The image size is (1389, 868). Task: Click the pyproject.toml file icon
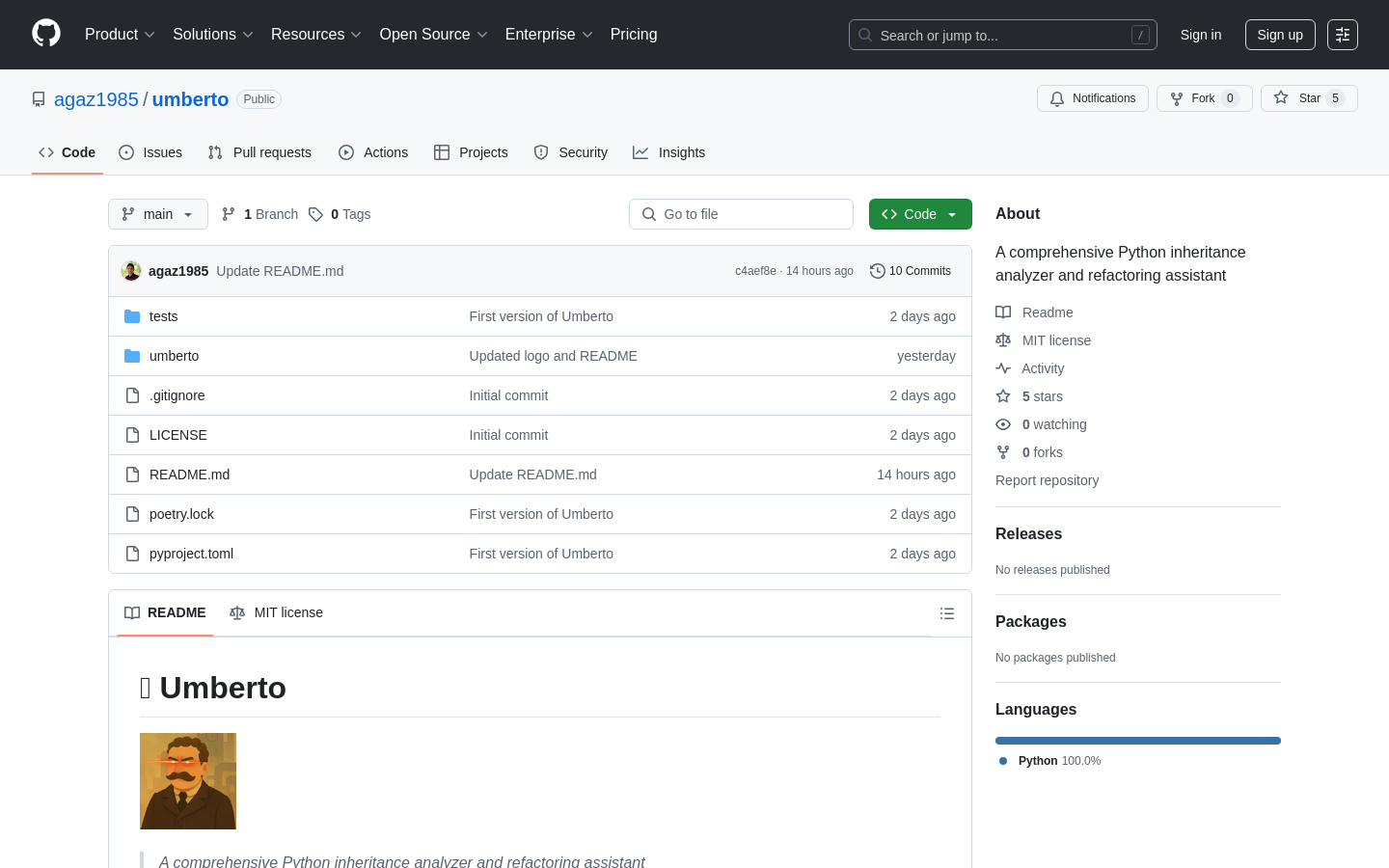[133, 554]
